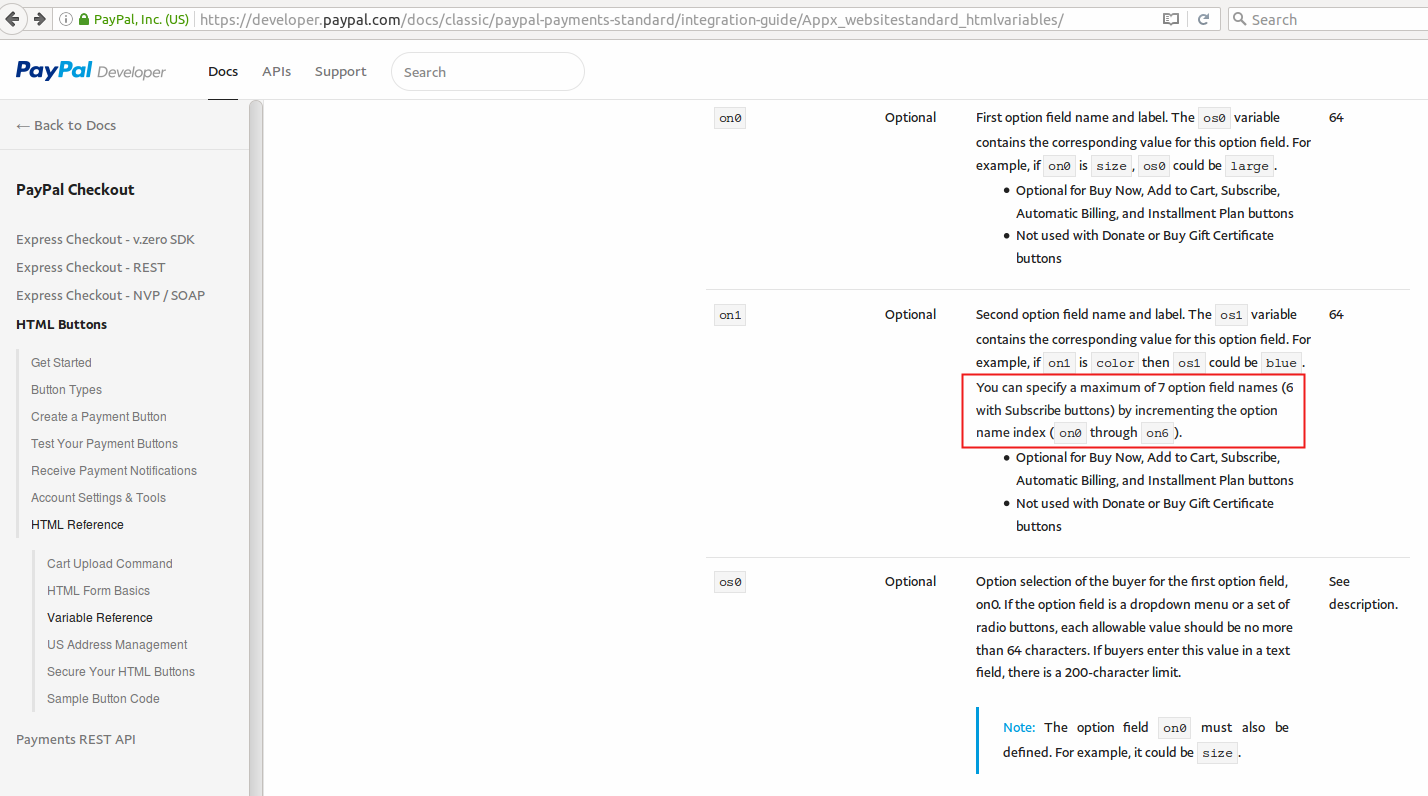
Task: Click the 'See description.' length cell
Action: click(1364, 592)
